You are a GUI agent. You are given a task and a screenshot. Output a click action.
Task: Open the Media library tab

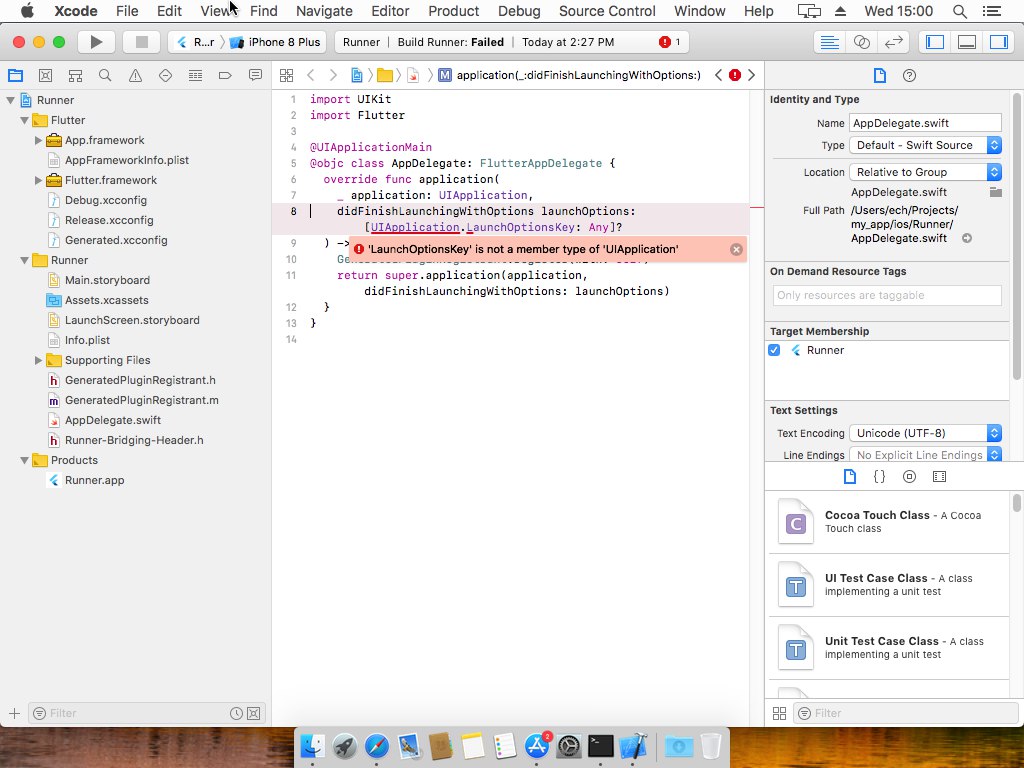pos(939,476)
